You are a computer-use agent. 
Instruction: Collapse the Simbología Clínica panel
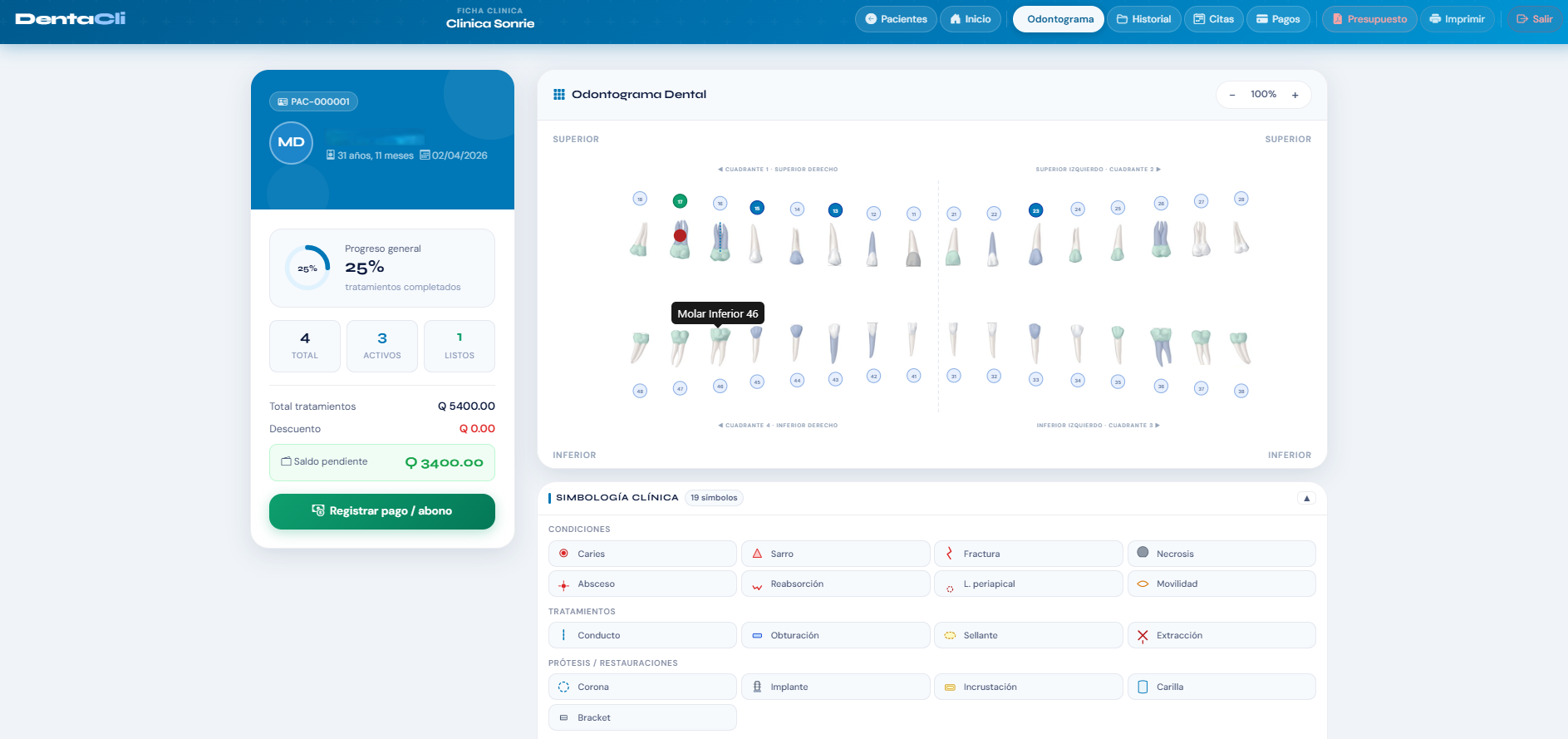1306,498
